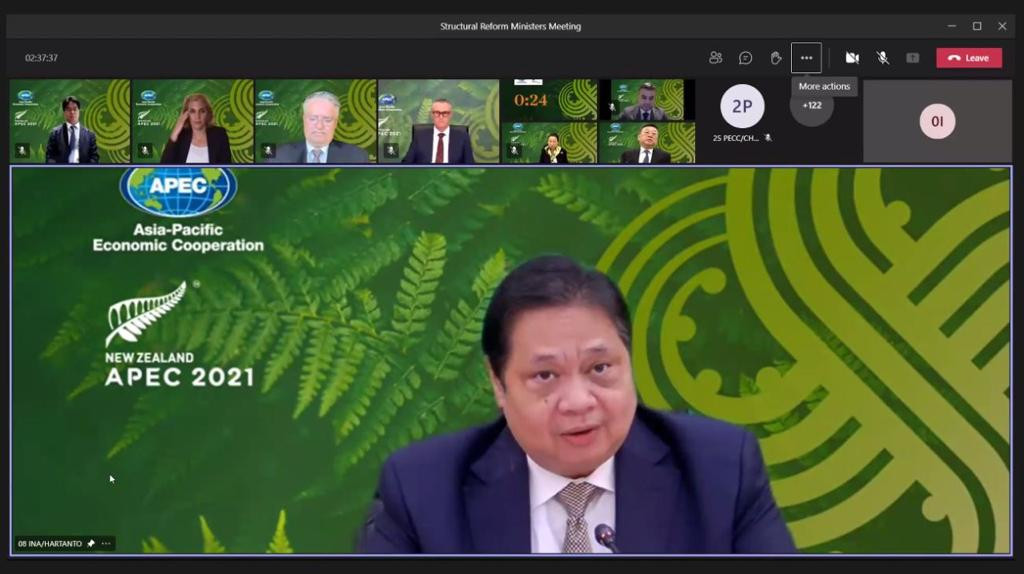The width and height of the screenshot is (1024, 574).
Task: Minimize the meeting window
Action: [952, 26]
